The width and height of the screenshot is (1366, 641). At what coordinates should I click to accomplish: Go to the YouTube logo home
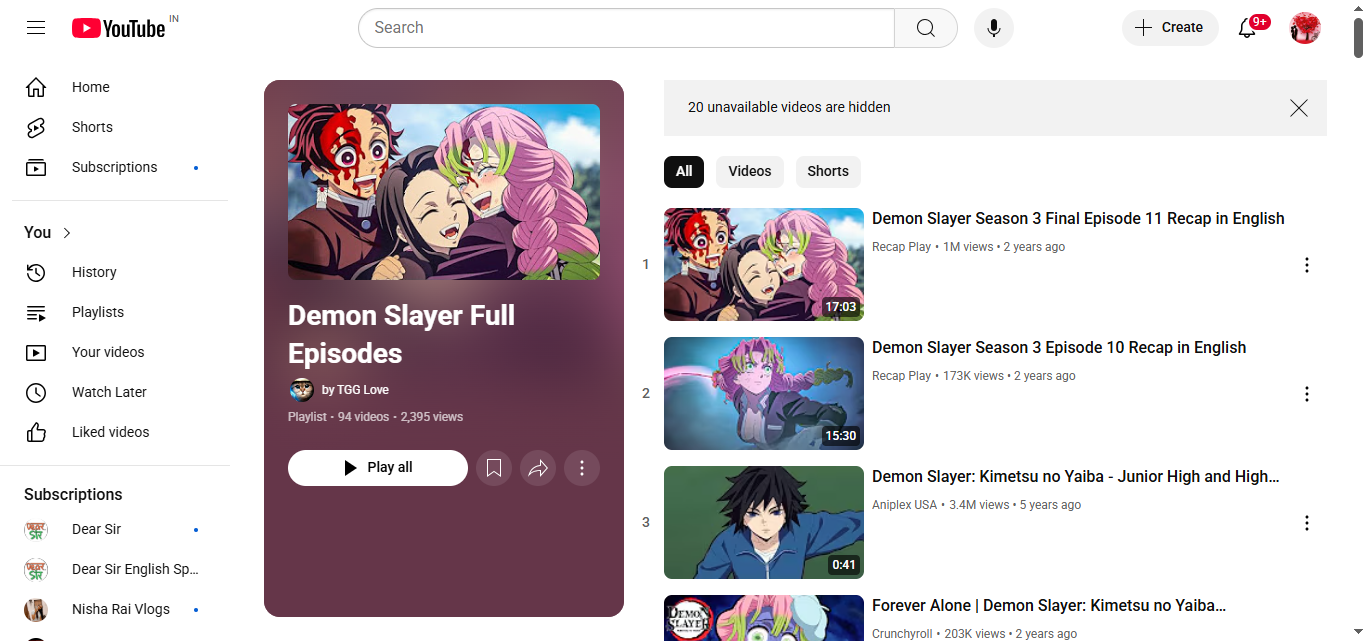point(119,28)
